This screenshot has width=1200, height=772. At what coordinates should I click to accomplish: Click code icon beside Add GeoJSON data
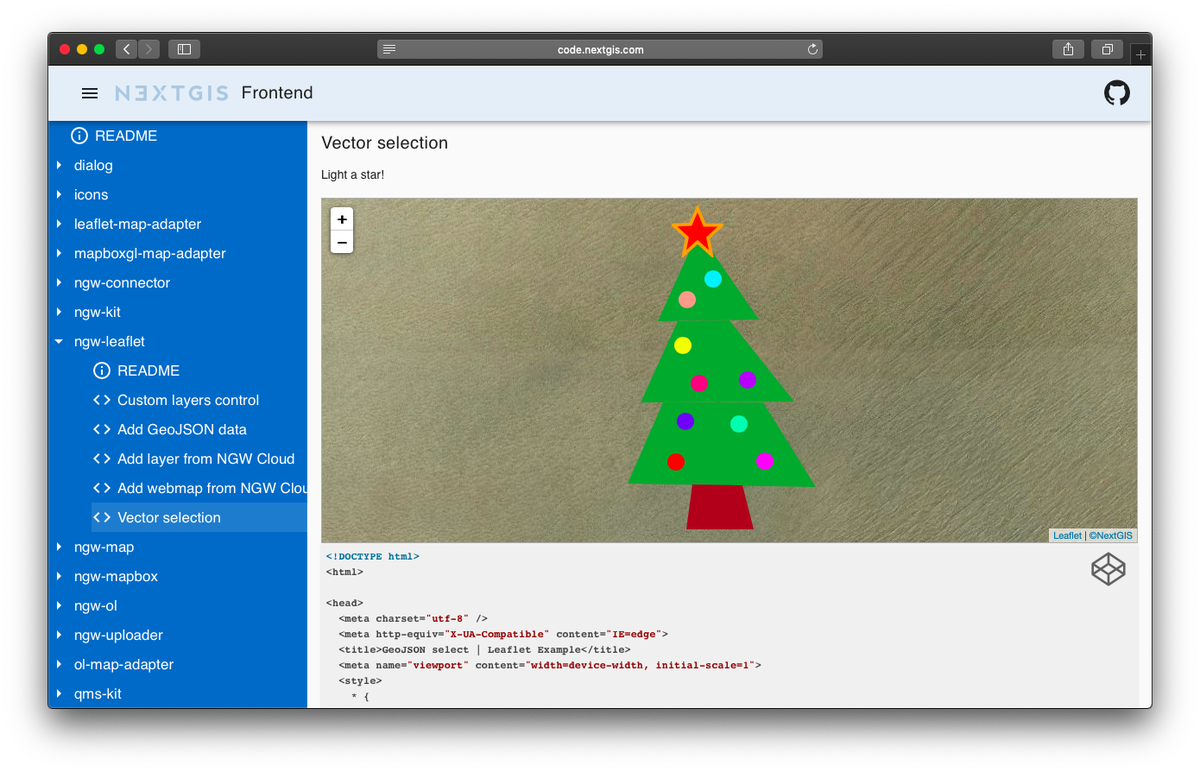101,429
